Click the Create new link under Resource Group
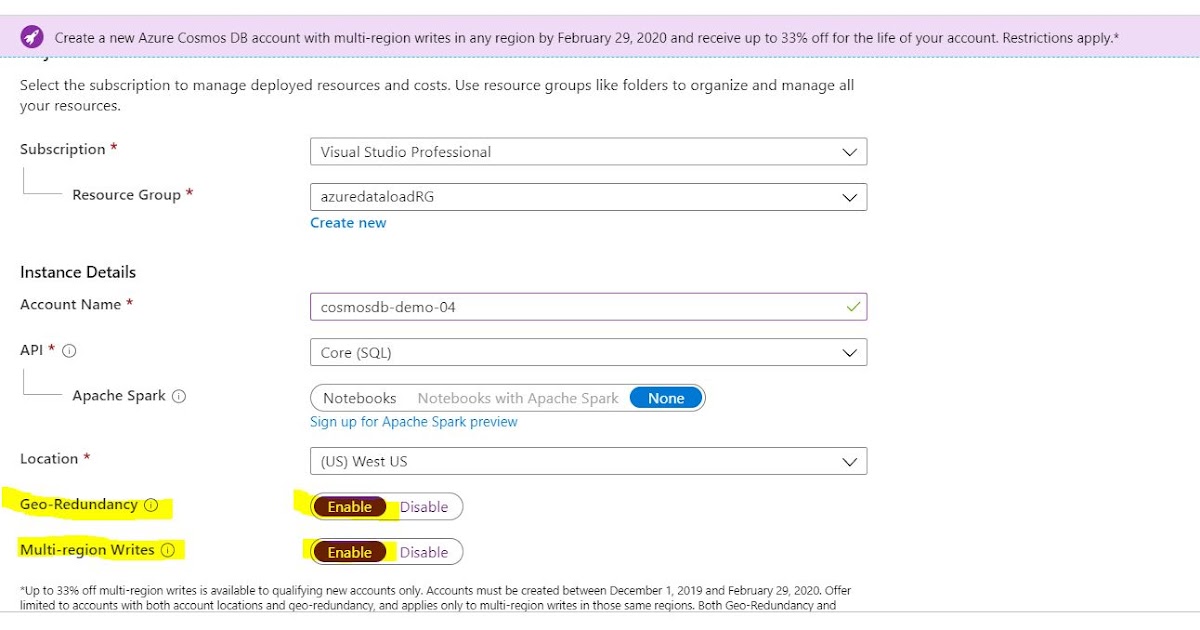 (x=348, y=222)
